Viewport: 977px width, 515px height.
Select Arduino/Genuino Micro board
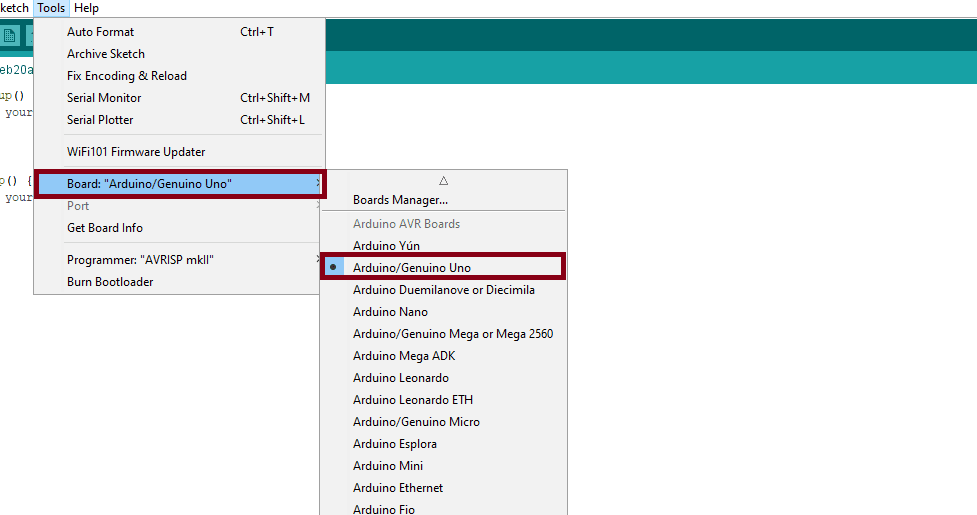tap(443, 422)
